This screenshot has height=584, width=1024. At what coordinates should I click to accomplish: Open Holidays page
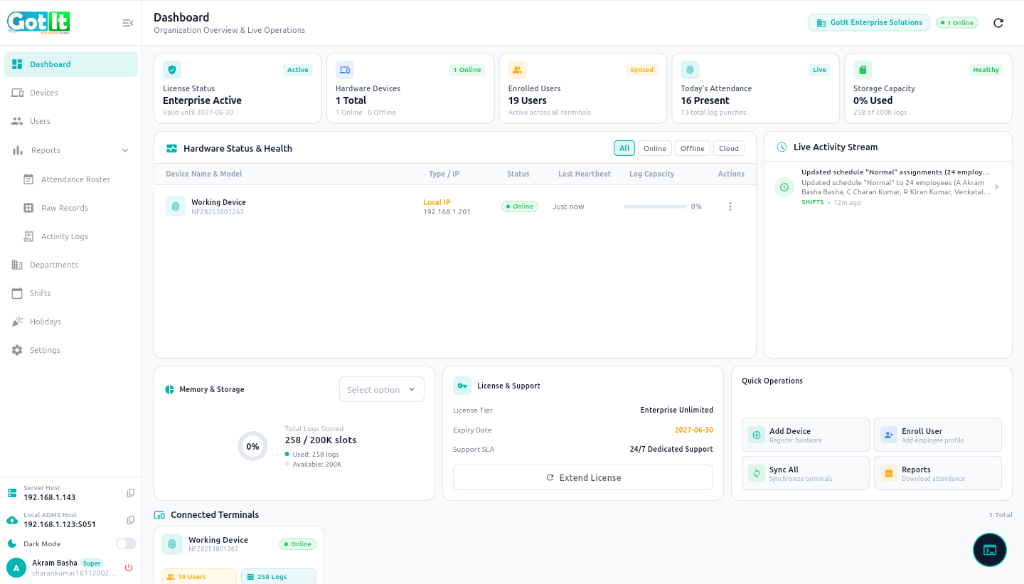coord(71,321)
